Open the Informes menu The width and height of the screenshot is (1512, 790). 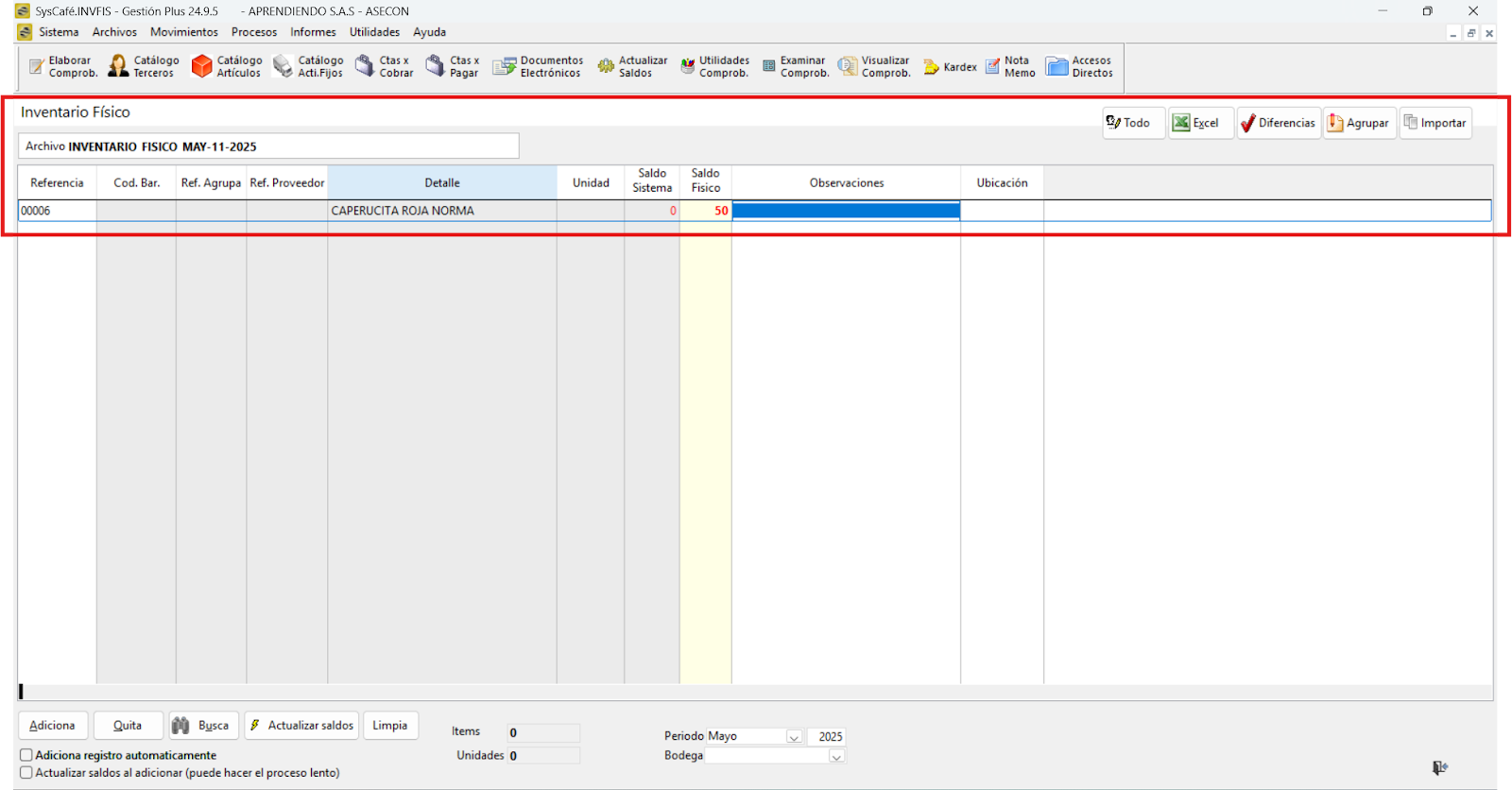313,32
